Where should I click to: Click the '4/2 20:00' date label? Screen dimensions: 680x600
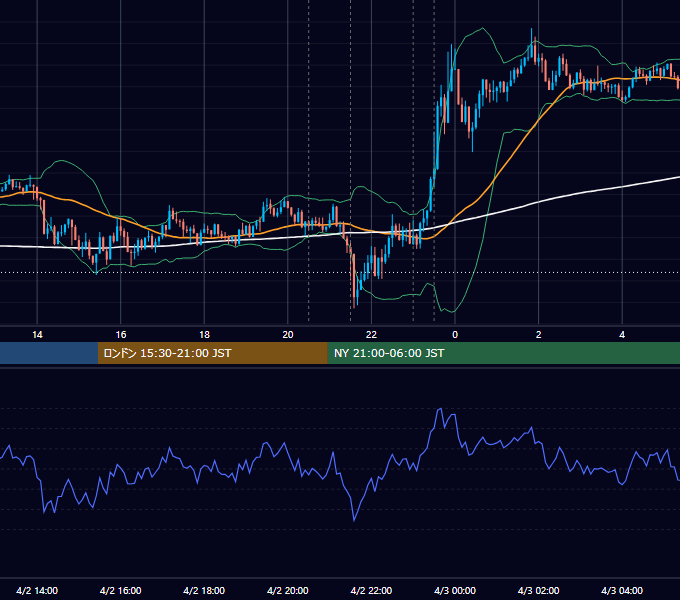click(288, 590)
